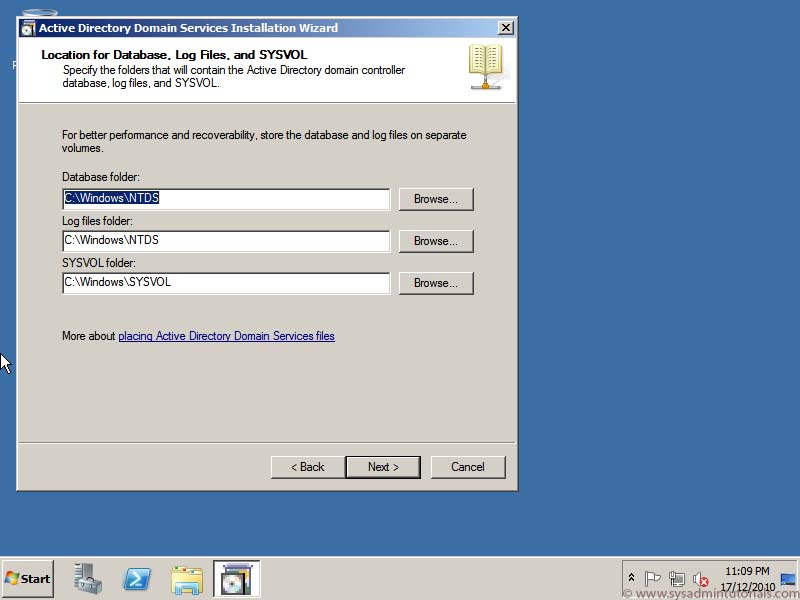This screenshot has height=600, width=800.
Task: Open placing Active Directory Domain Services files link
Action: 227,336
